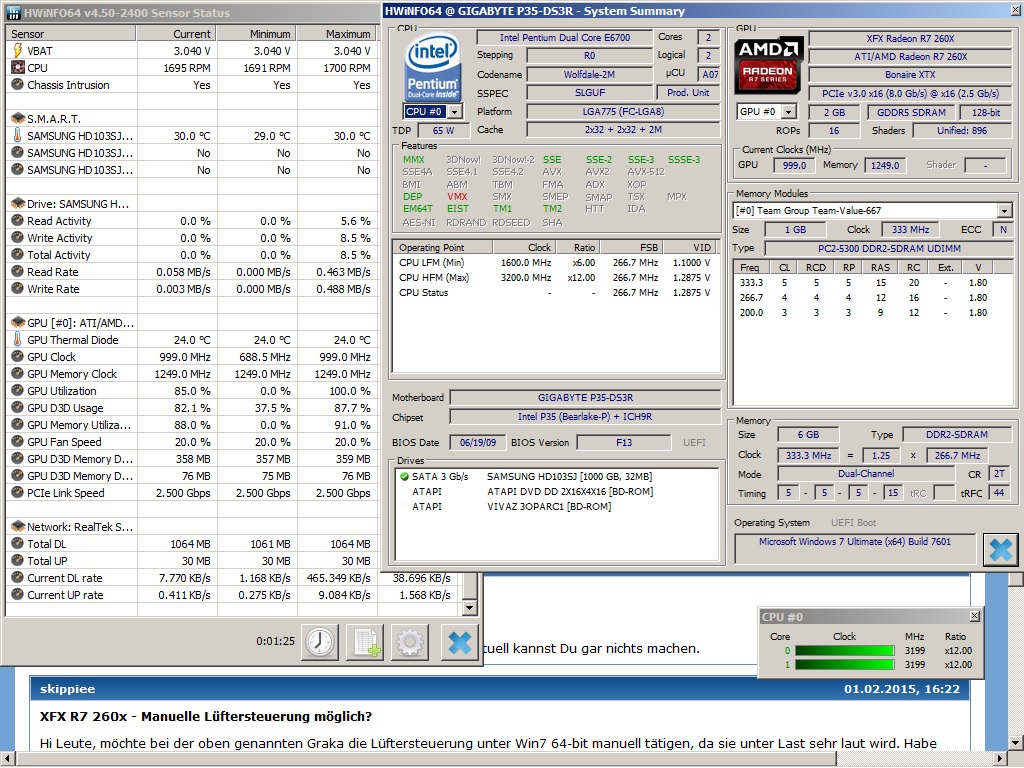The image size is (1024, 768).
Task: Click Core 0 green clock bar
Action: click(844, 650)
